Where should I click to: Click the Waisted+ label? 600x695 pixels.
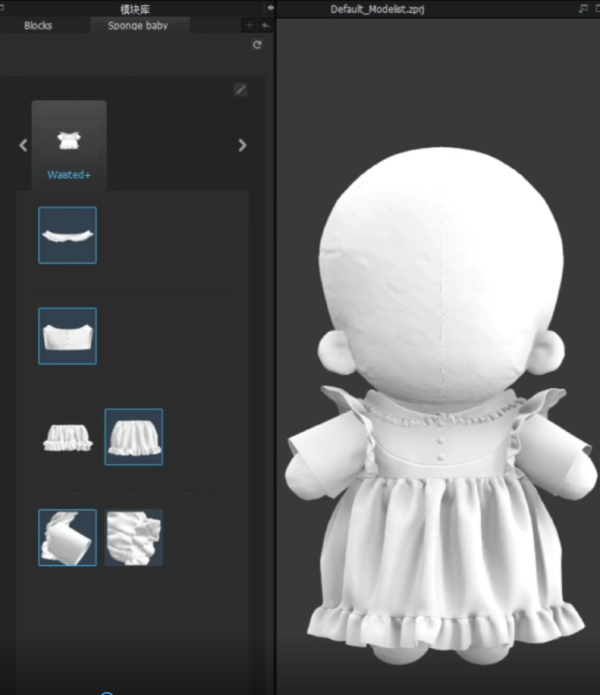pyautogui.click(x=69, y=175)
